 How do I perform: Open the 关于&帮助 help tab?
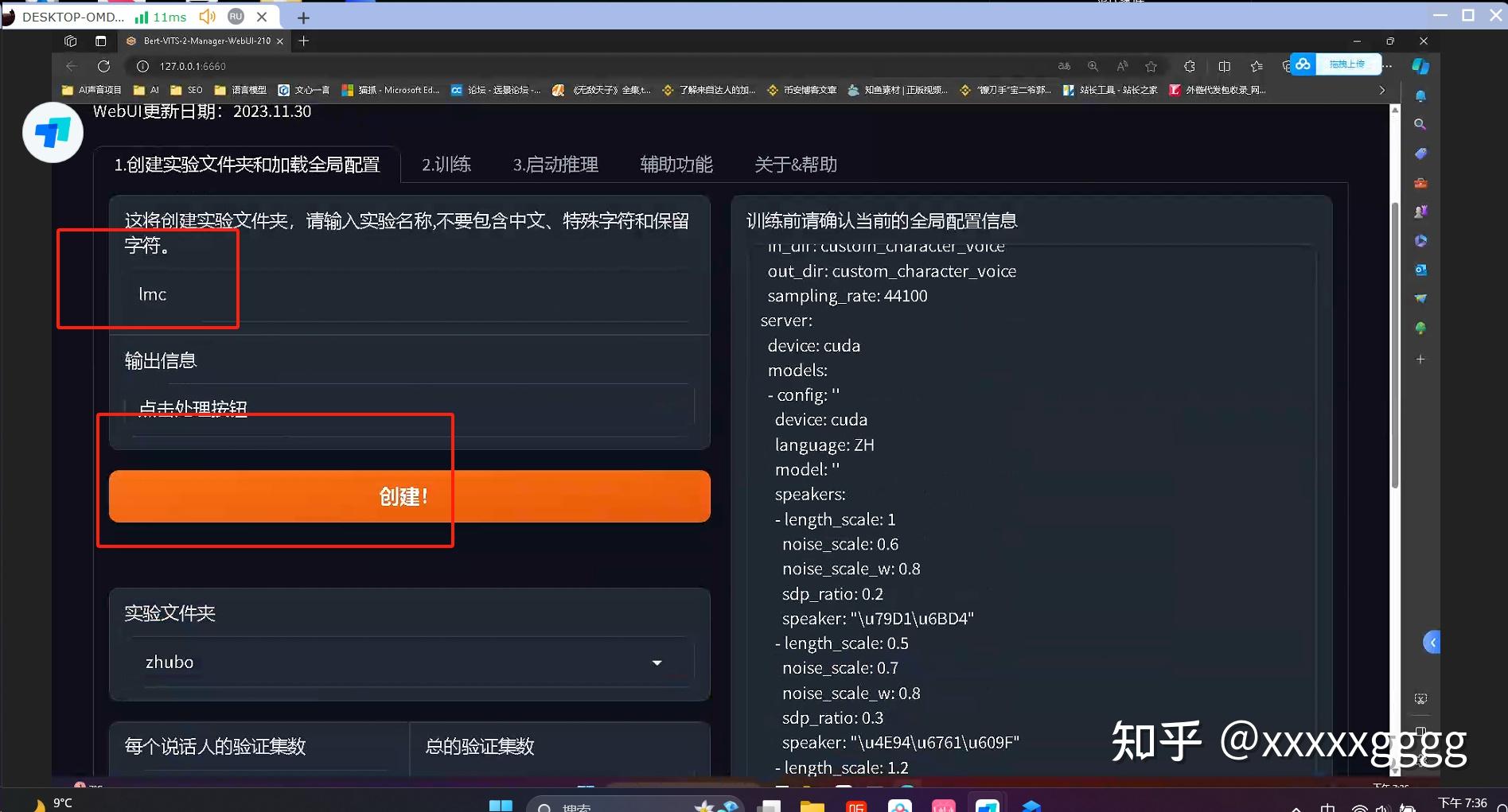[794, 165]
